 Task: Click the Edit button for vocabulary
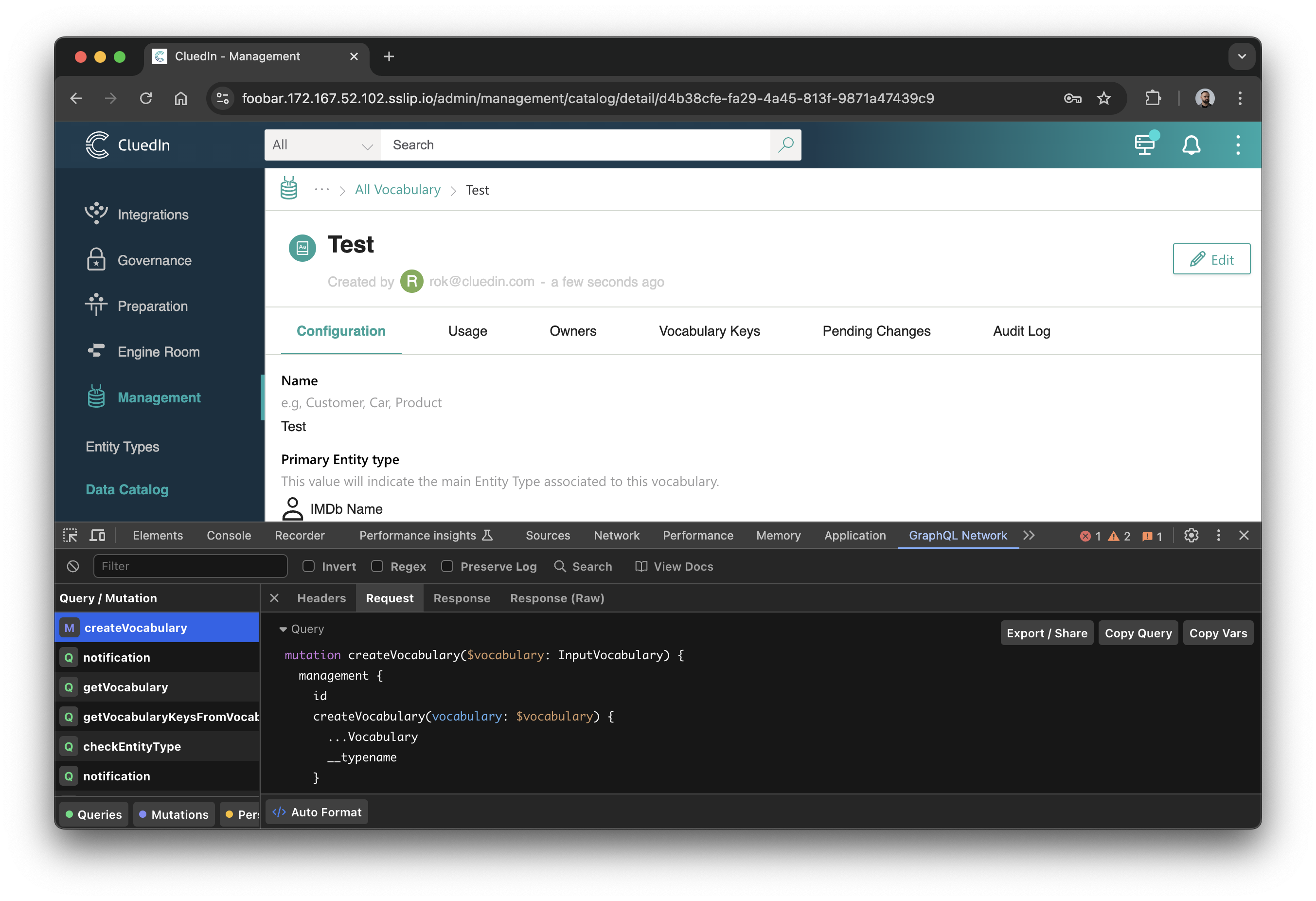pyautogui.click(x=1212, y=258)
